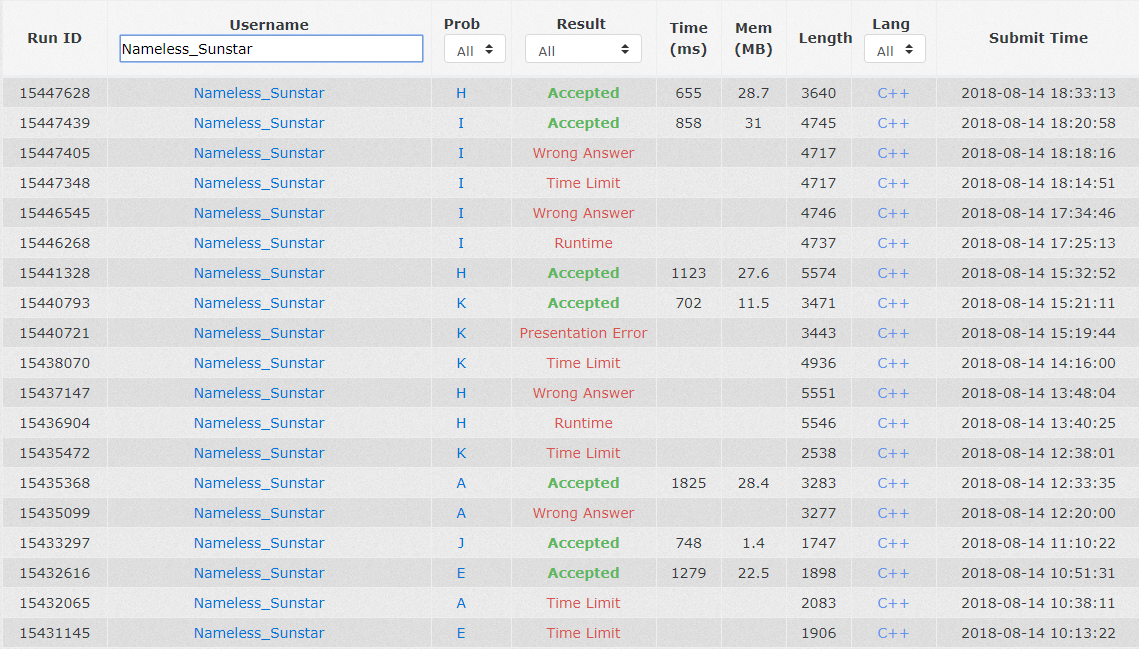Click Nameless_Sunstar username in run 15441328 row
Image resolution: width=1139 pixels, height=649 pixels.
click(x=259, y=273)
